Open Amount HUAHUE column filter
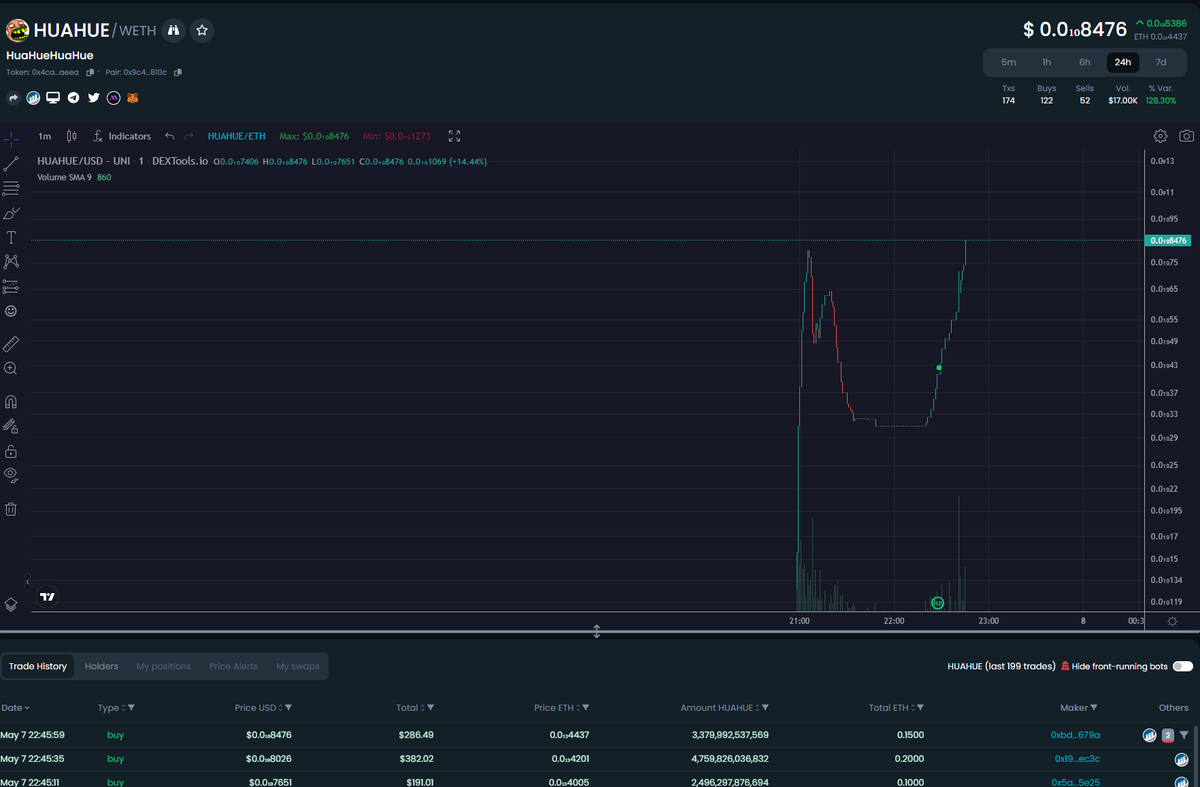The width and height of the screenshot is (1200, 787). 767,707
